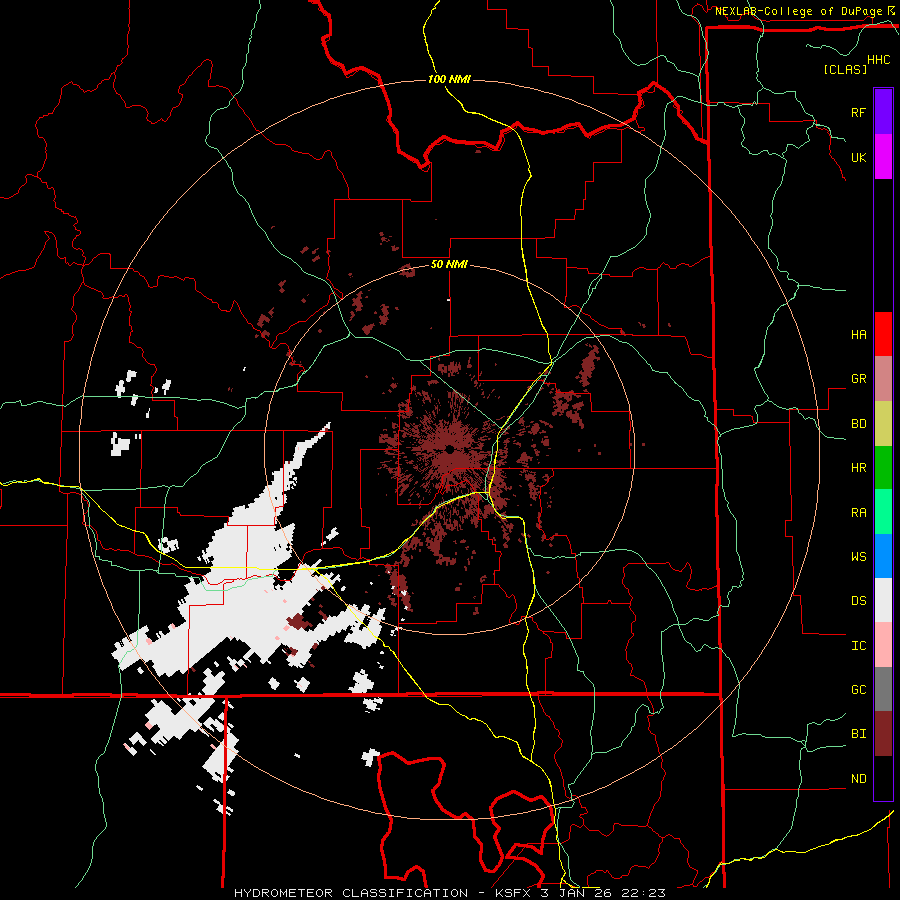The image size is (900, 900).
Task: Select the IC light pink legend swatch
Action: 883,645
